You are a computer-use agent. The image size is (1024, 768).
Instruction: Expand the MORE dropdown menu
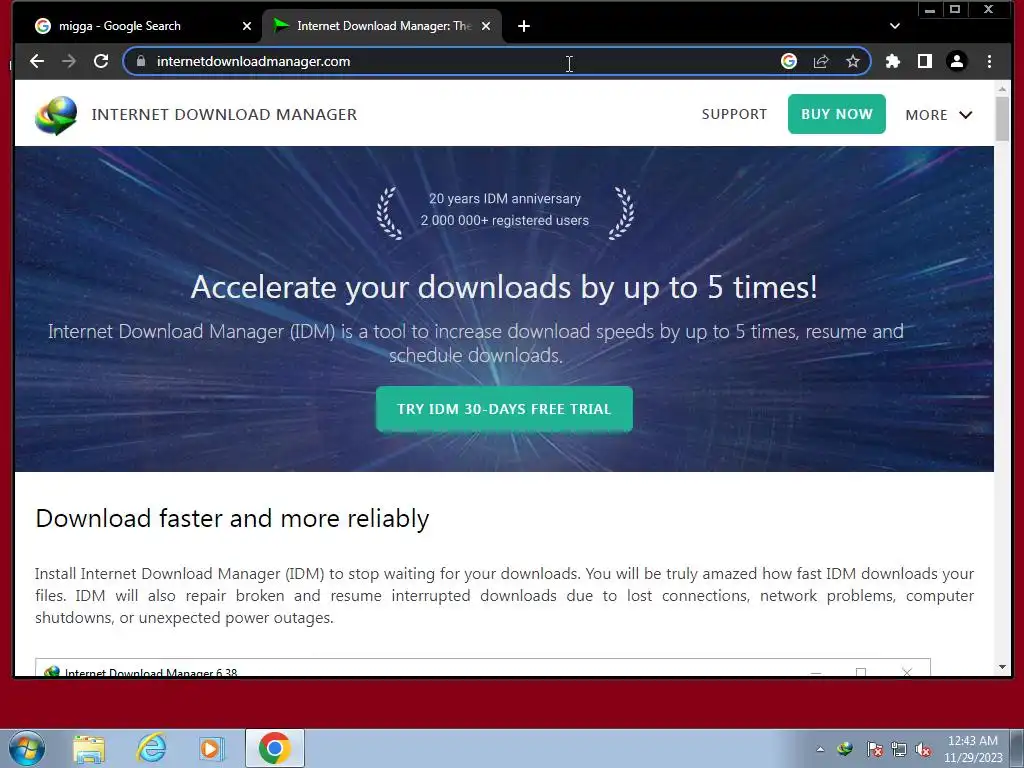939,115
